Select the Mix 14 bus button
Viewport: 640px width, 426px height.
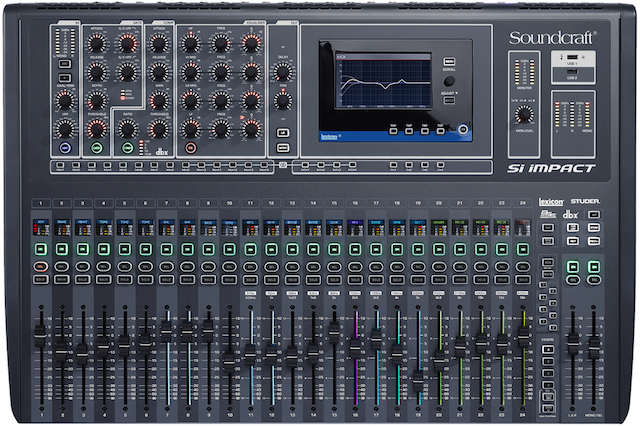pos(264,165)
